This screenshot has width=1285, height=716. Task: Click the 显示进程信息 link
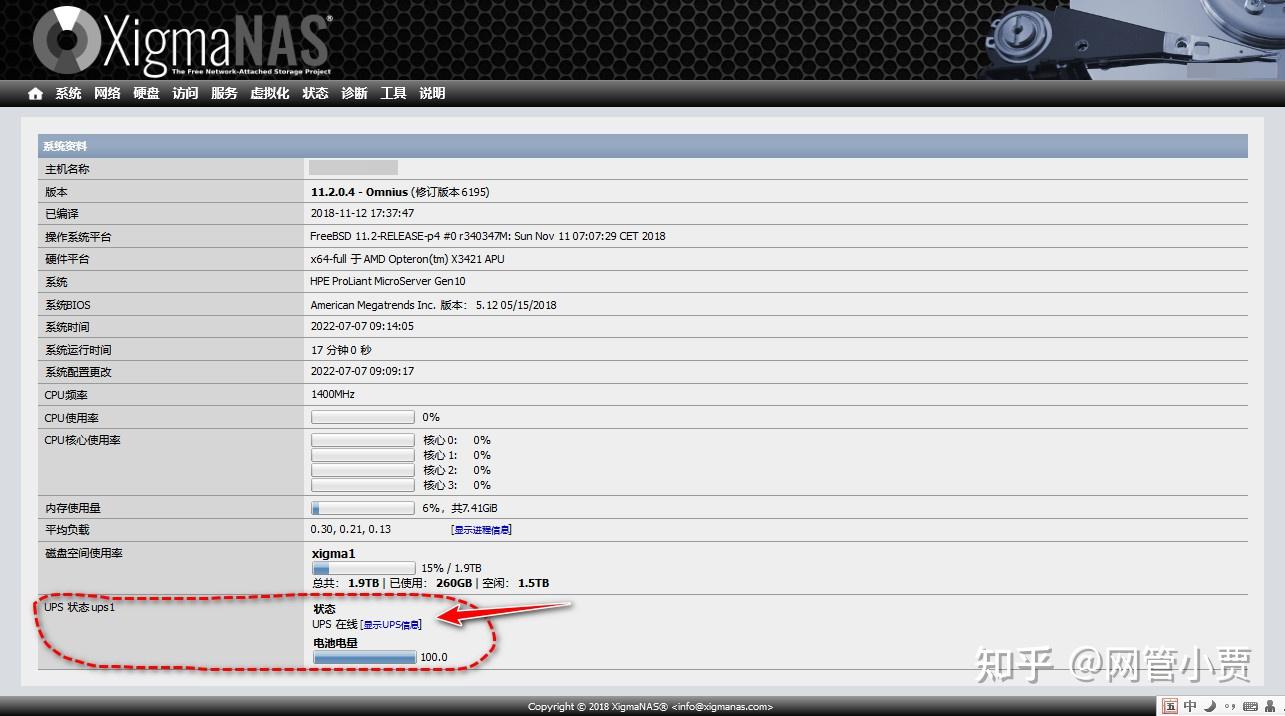coord(481,529)
